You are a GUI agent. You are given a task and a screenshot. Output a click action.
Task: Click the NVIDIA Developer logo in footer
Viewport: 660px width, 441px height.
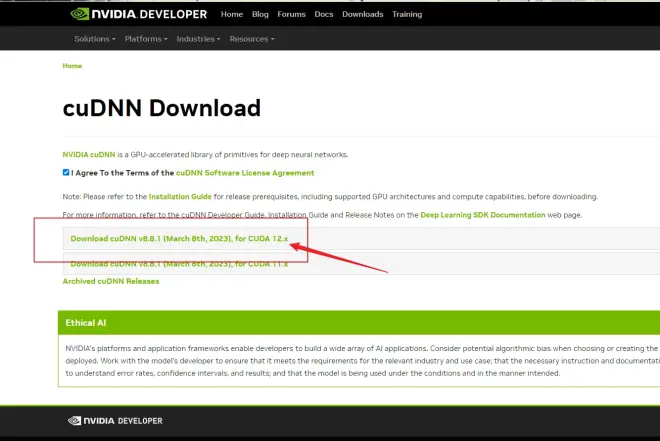(x=115, y=420)
